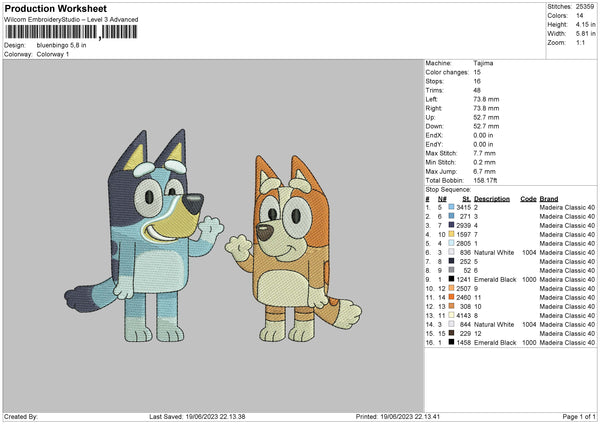
Task: Click the 'N#' column header
Action: click(x=442, y=199)
